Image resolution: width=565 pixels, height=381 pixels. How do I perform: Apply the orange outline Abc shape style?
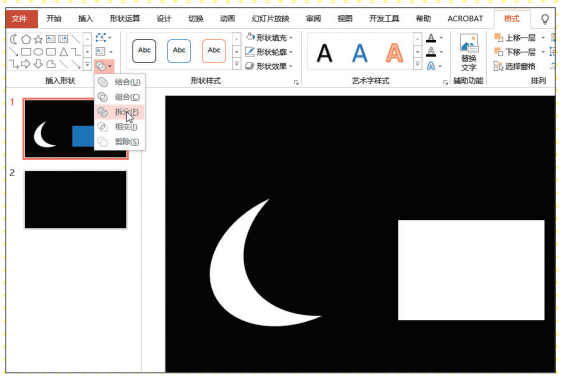(x=214, y=51)
